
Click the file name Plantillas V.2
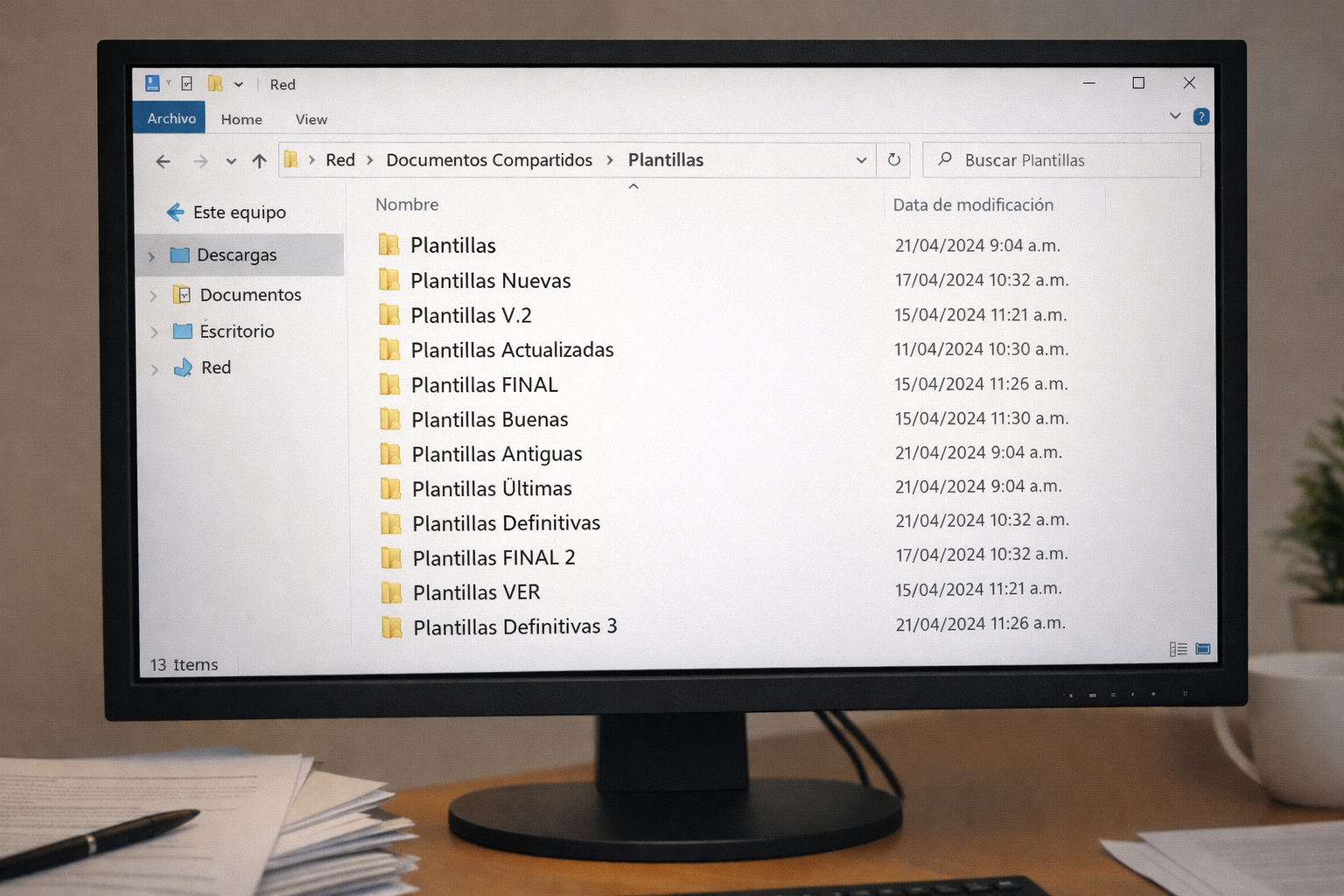(x=471, y=315)
